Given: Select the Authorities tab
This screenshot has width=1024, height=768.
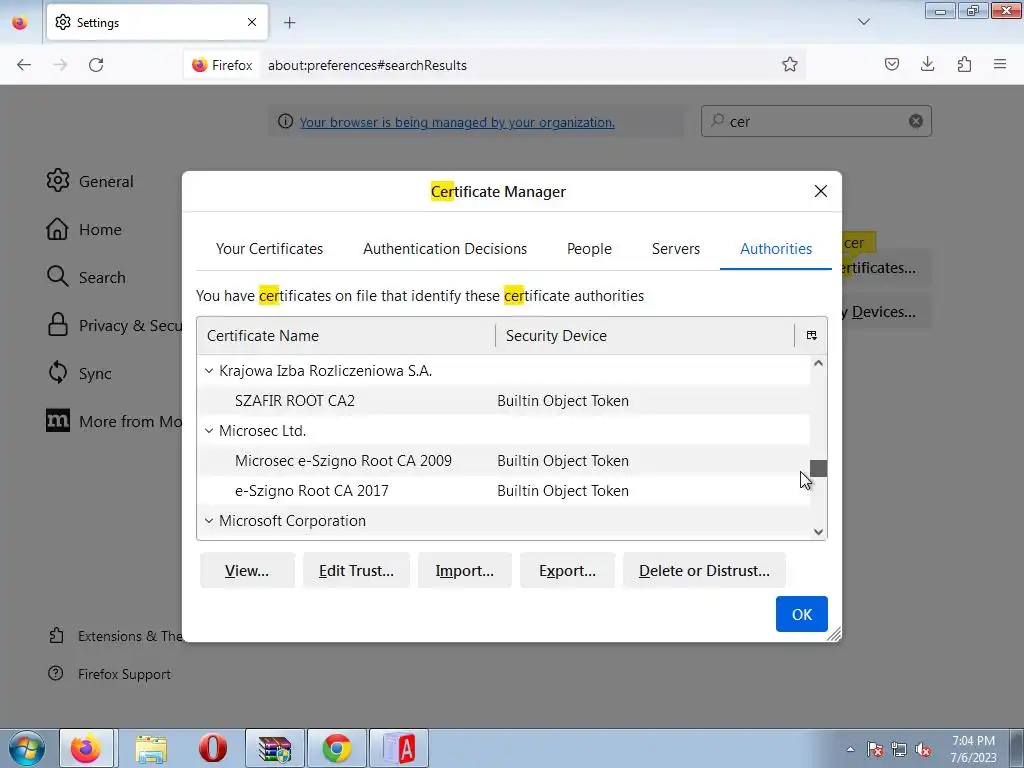Looking at the screenshot, I should pos(776,249).
